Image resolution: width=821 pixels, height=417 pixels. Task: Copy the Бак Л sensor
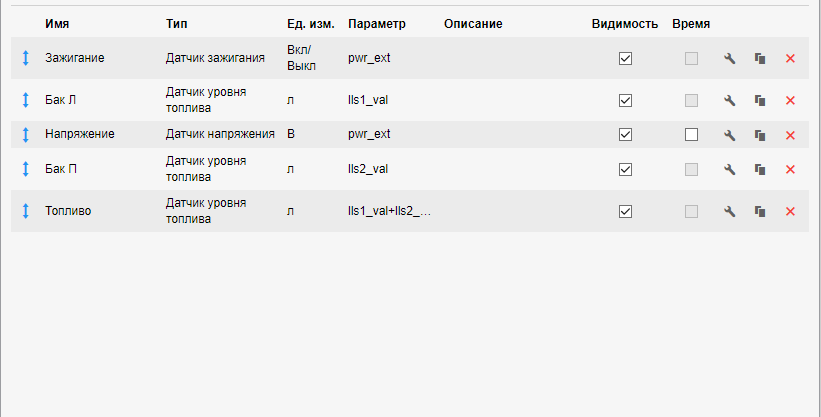point(760,100)
